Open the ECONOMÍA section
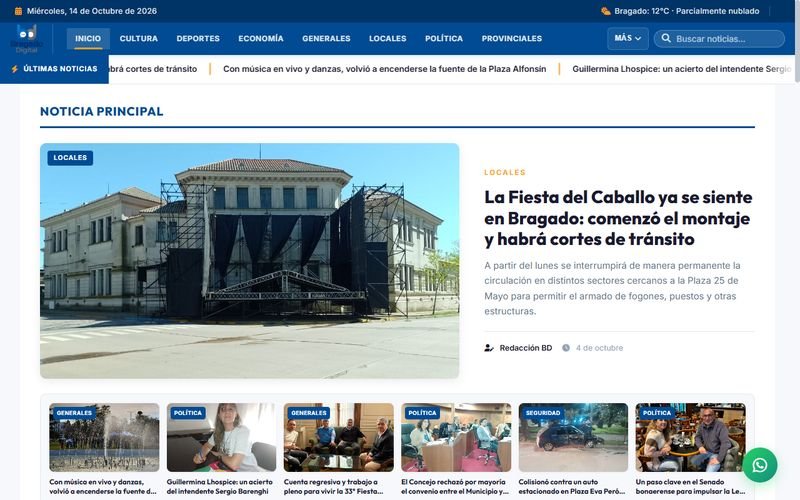 click(x=261, y=38)
